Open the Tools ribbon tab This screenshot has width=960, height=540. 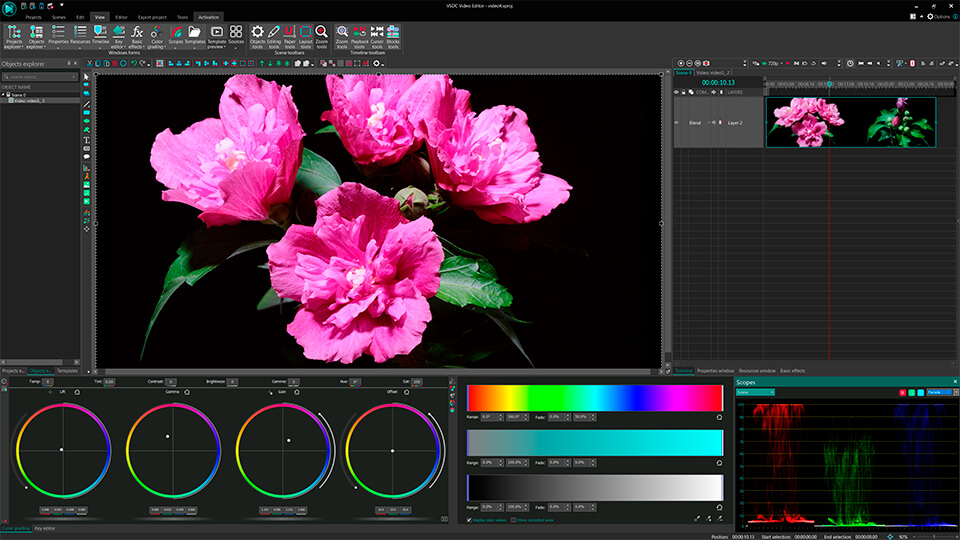(182, 17)
